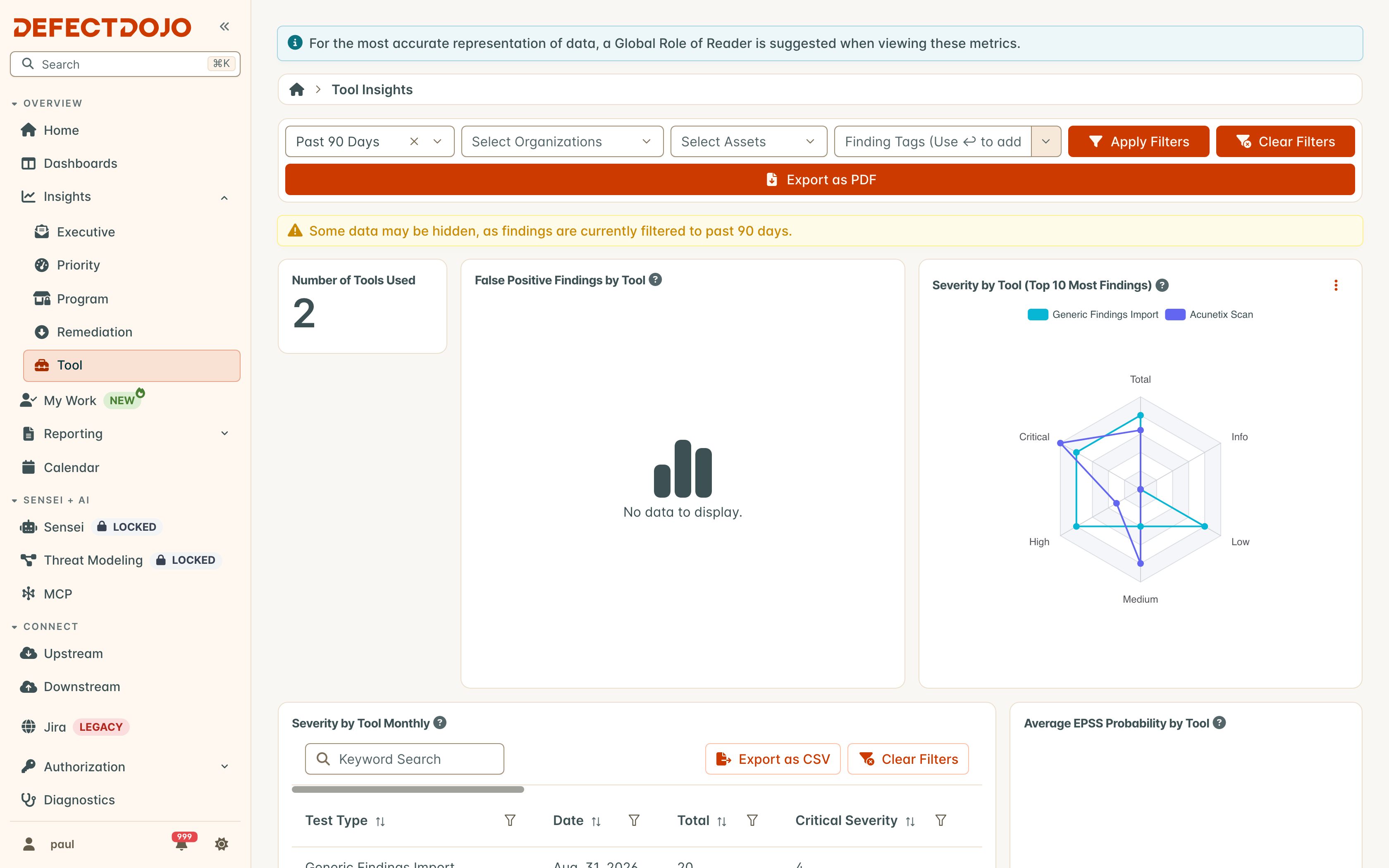This screenshot has height=868, width=1389.
Task: Click Export as PDF button
Action: click(x=820, y=180)
